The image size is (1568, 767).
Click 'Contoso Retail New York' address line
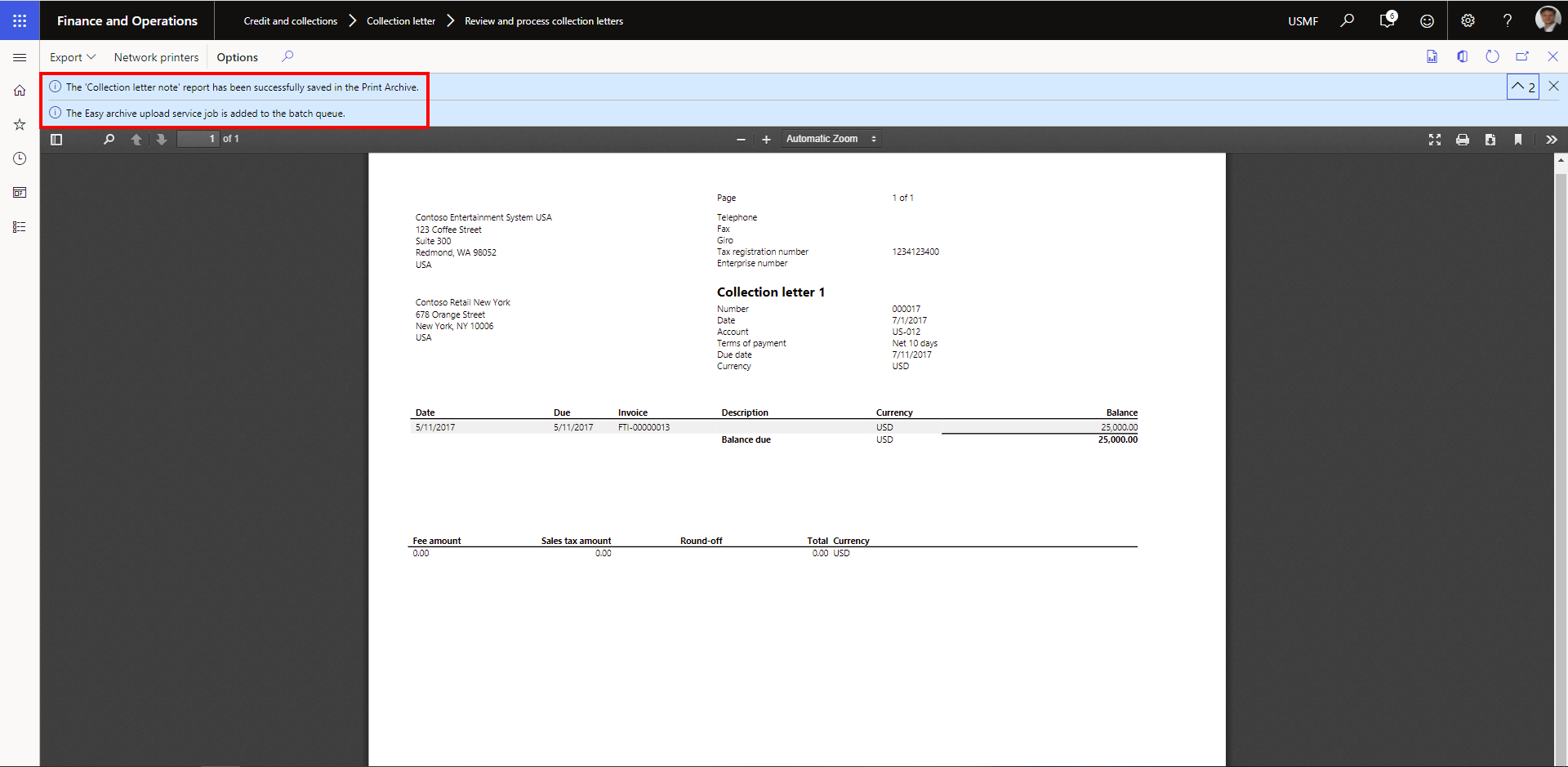[x=462, y=302]
